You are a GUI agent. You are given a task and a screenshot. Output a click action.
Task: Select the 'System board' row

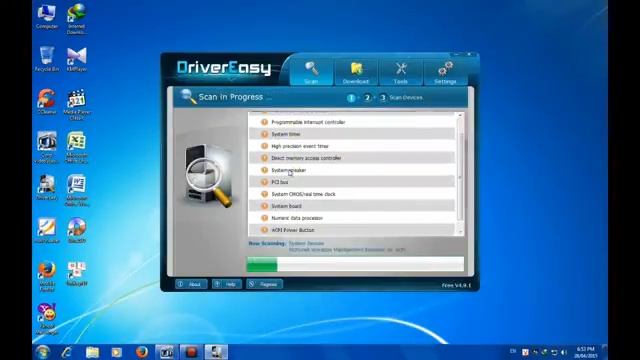tap(352, 206)
